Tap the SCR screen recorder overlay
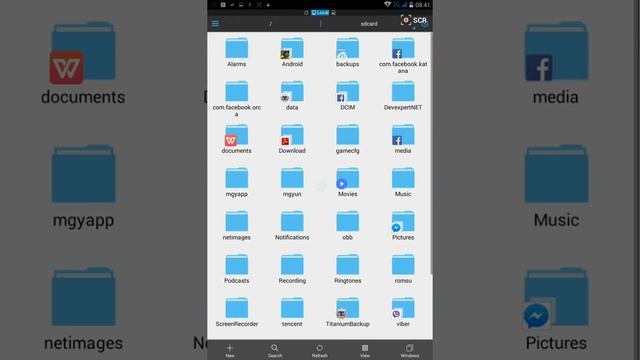Image resolution: width=640 pixels, height=360 pixels. point(413,20)
